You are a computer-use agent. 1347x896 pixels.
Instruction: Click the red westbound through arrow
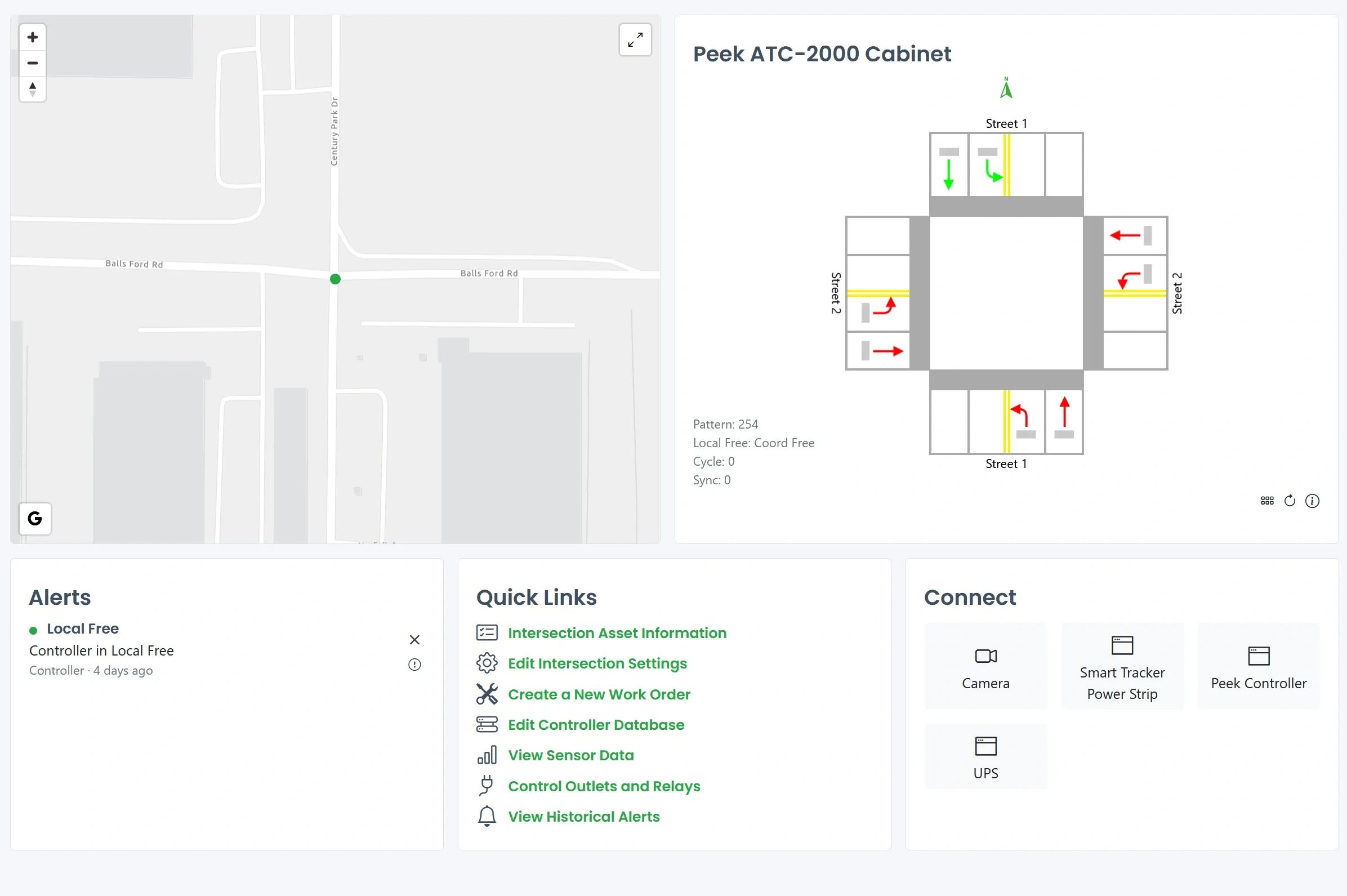coord(1125,235)
